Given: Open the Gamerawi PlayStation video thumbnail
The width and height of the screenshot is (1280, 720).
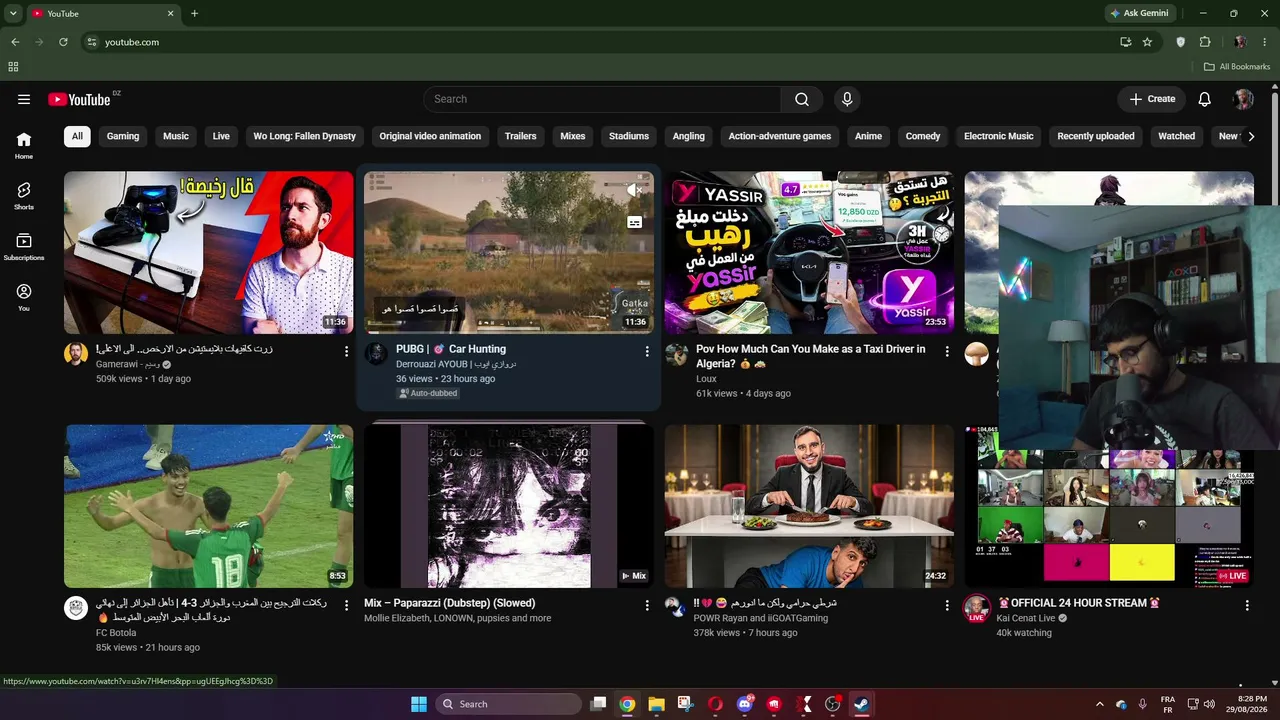Looking at the screenshot, I should pyautogui.click(x=209, y=252).
